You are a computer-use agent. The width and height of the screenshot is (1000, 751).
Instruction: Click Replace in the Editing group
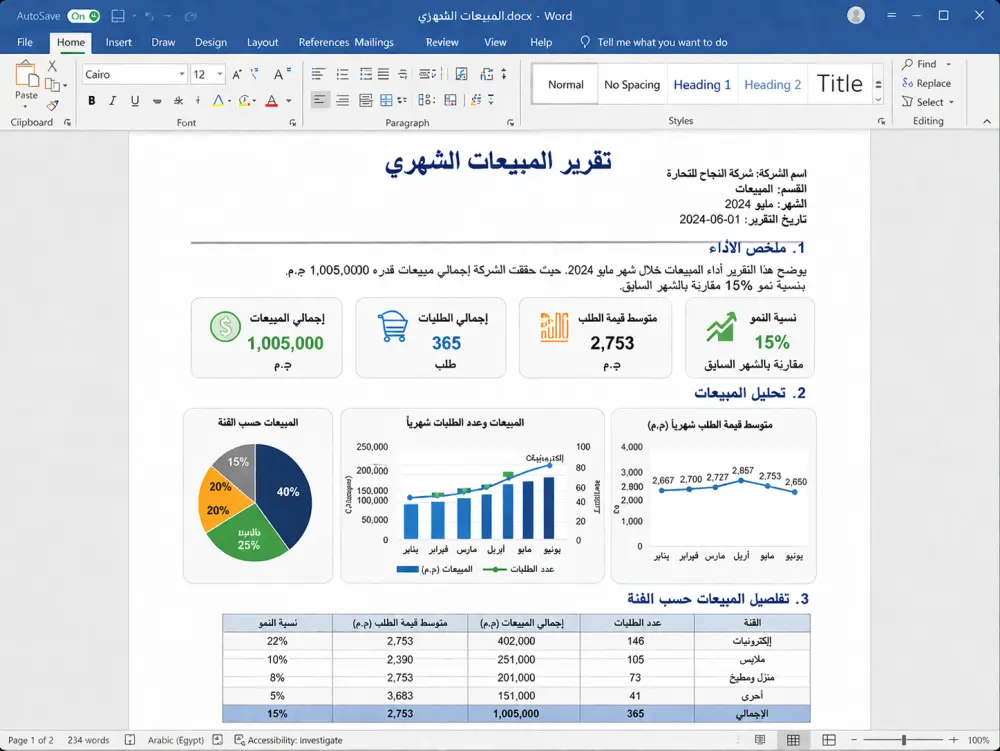click(x=930, y=83)
